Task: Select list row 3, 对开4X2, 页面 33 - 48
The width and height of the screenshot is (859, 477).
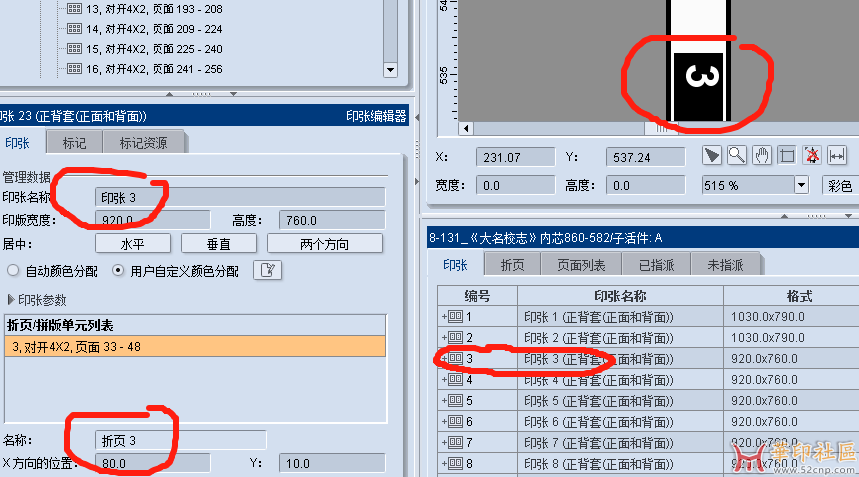Action: [x=195, y=346]
